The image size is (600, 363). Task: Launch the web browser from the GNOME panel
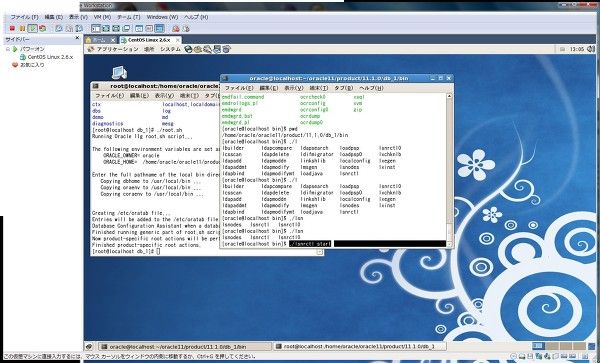(x=188, y=49)
